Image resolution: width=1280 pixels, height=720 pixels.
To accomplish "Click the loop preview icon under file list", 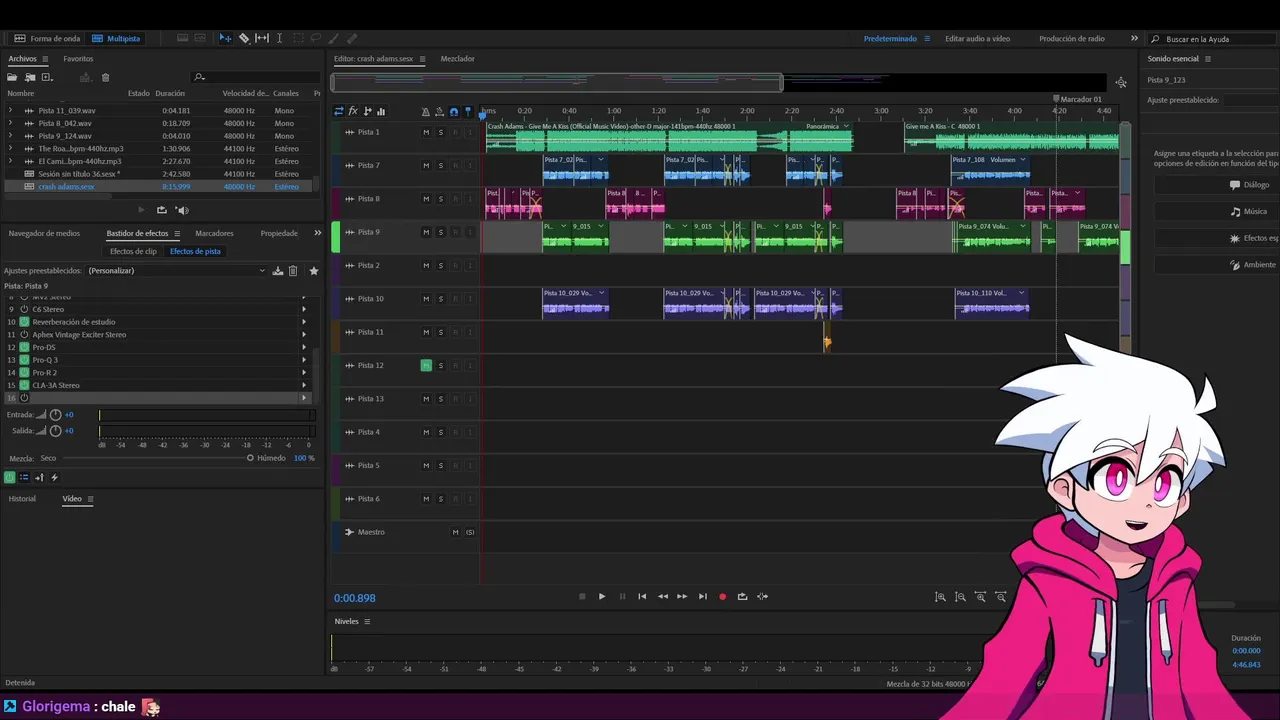I will tap(161, 210).
